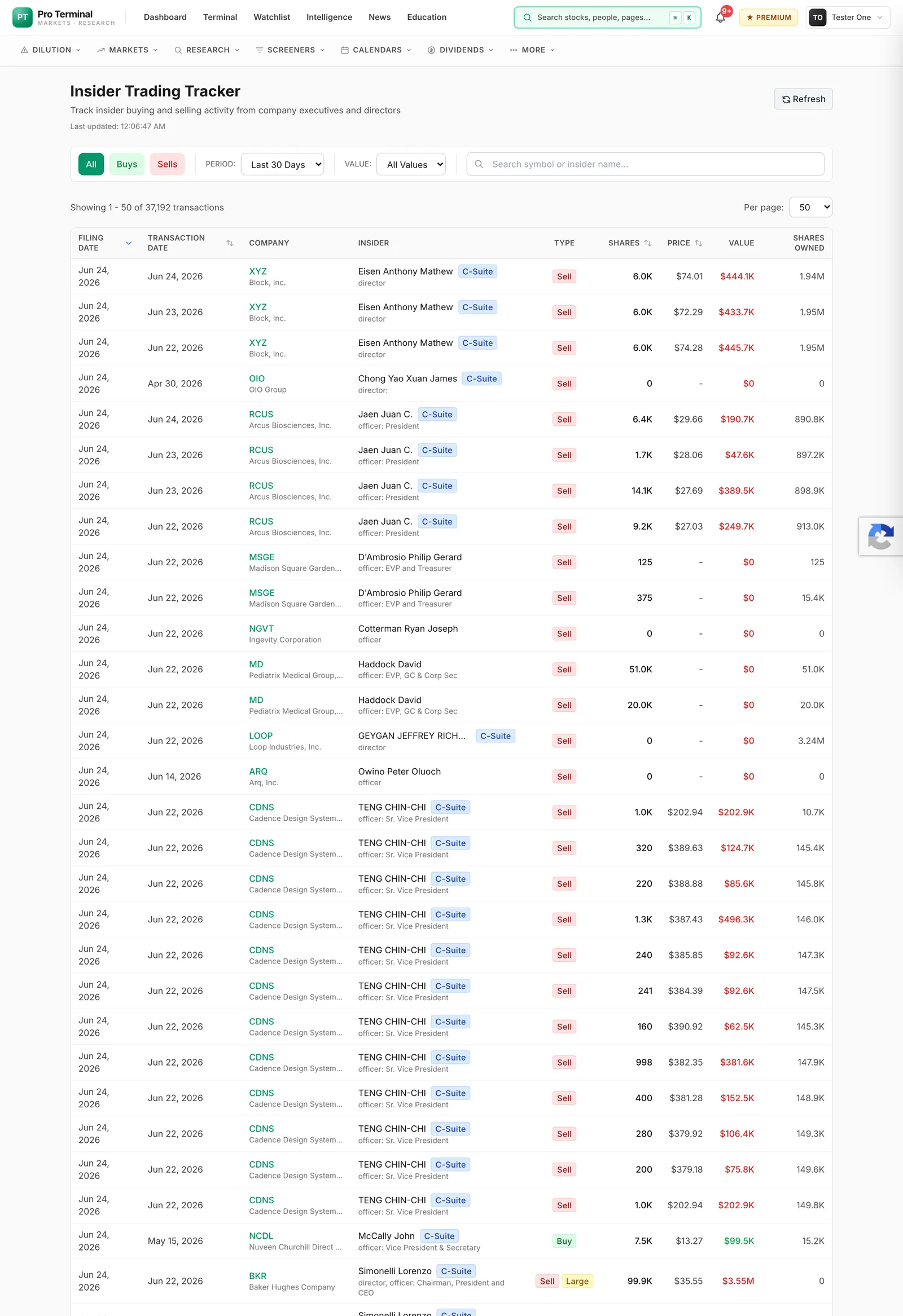Expand the Screeners menu
The height and width of the screenshot is (1316, 903).
point(291,50)
